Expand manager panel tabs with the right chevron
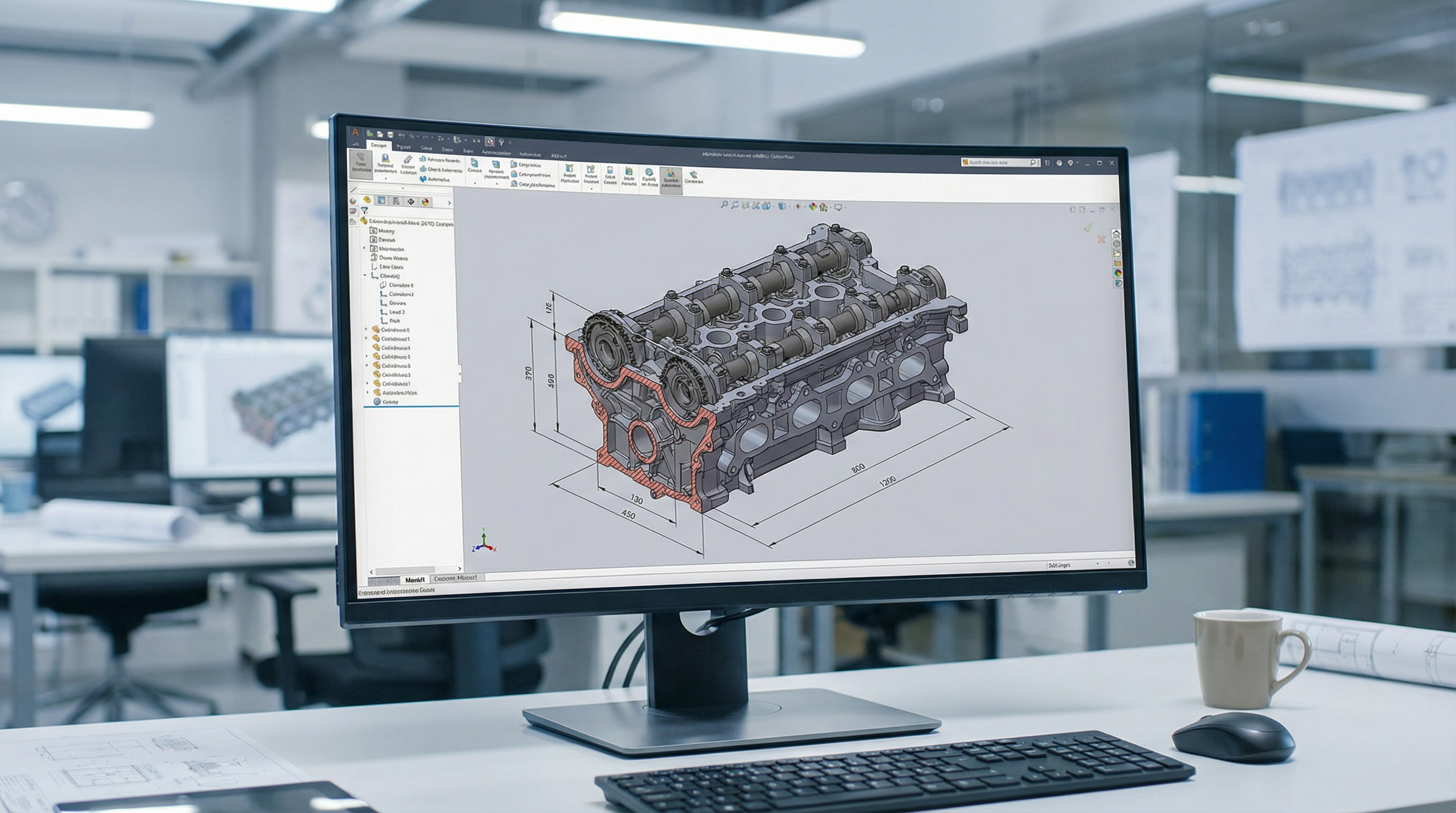 click(x=449, y=204)
